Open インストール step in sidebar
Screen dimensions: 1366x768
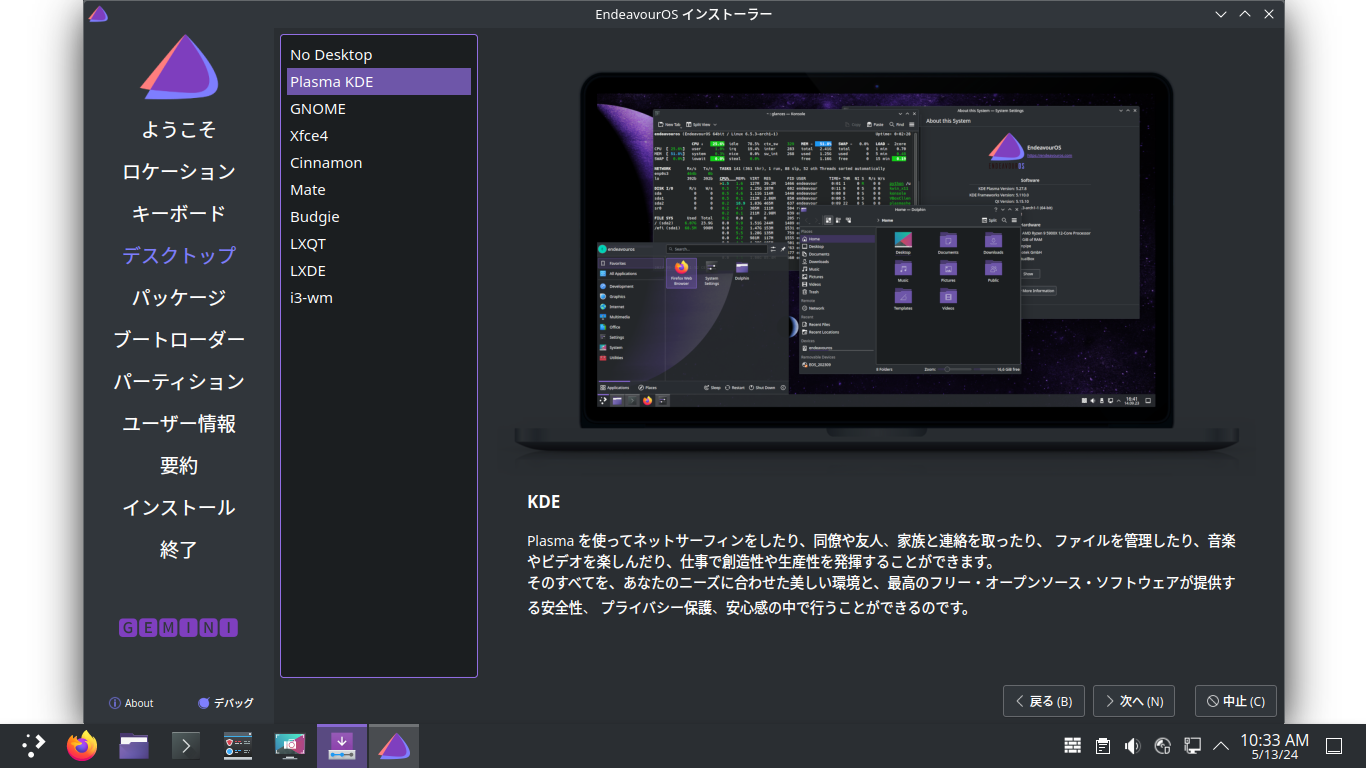click(x=179, y=508)
